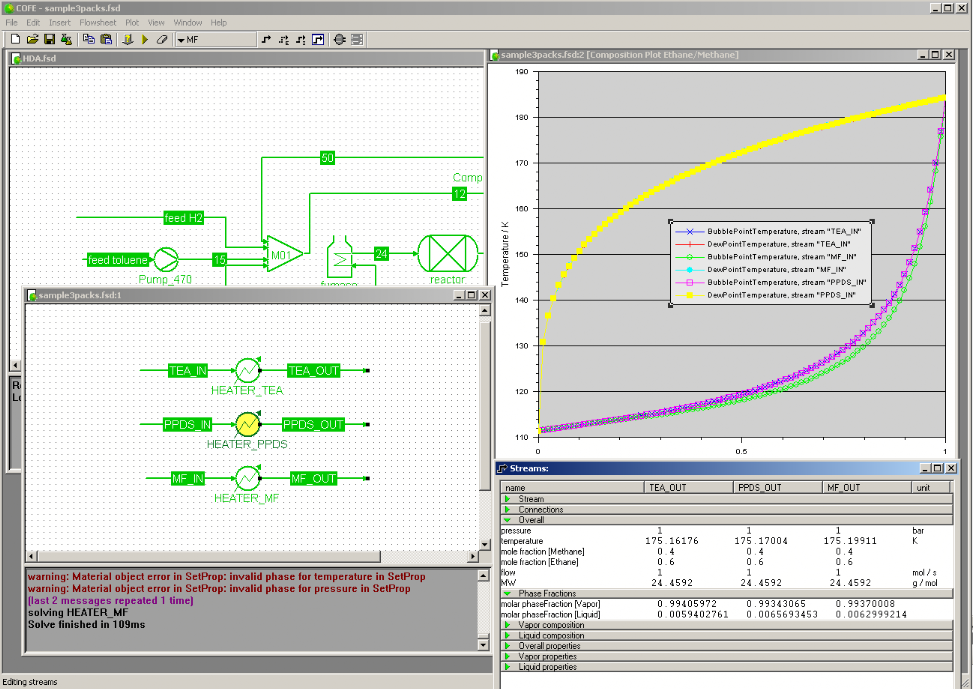973x689 pixels.
Task: Collapse the Overall section
Action: 508,520
